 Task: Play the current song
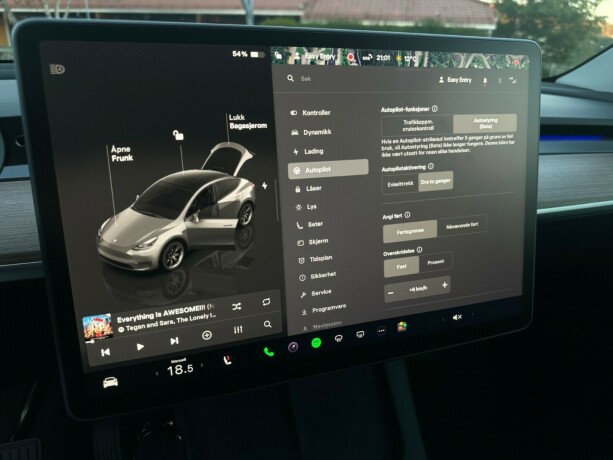coord(140,347)
